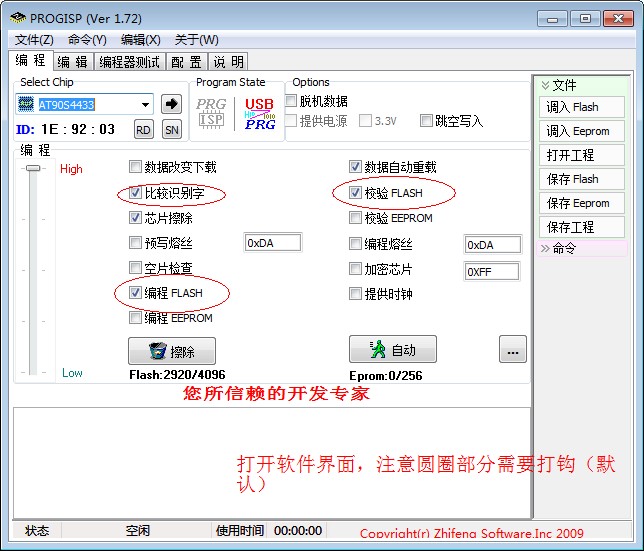
Task: Enable the 编程熔丝 checkbox
Action: click(355, 243)
